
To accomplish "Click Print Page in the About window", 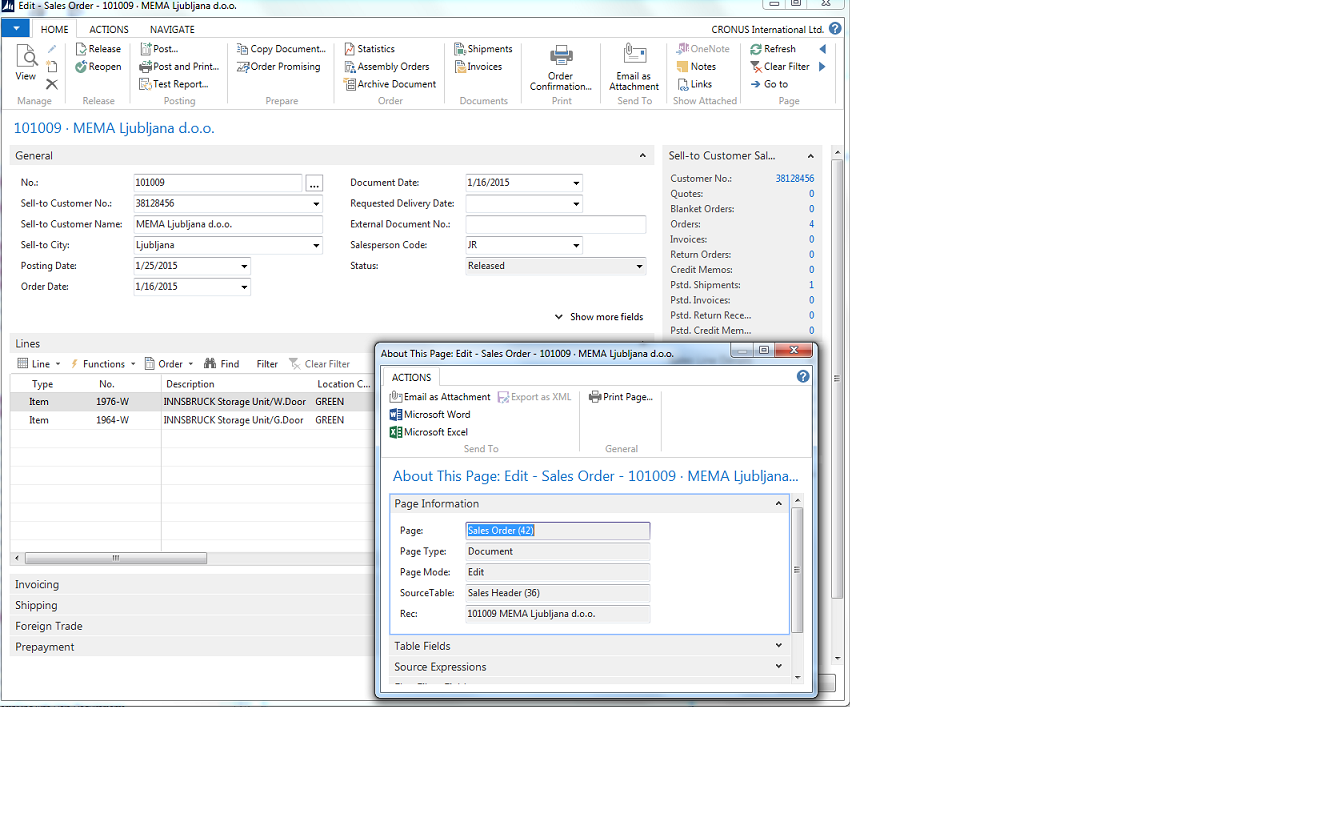I will click(620, 396).
